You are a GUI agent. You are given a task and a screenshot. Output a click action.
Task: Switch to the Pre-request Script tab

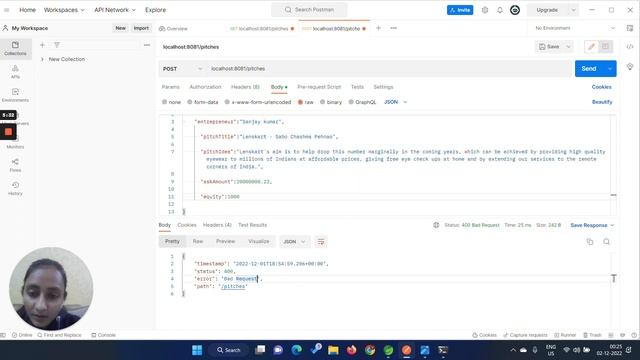click(319, 87)
